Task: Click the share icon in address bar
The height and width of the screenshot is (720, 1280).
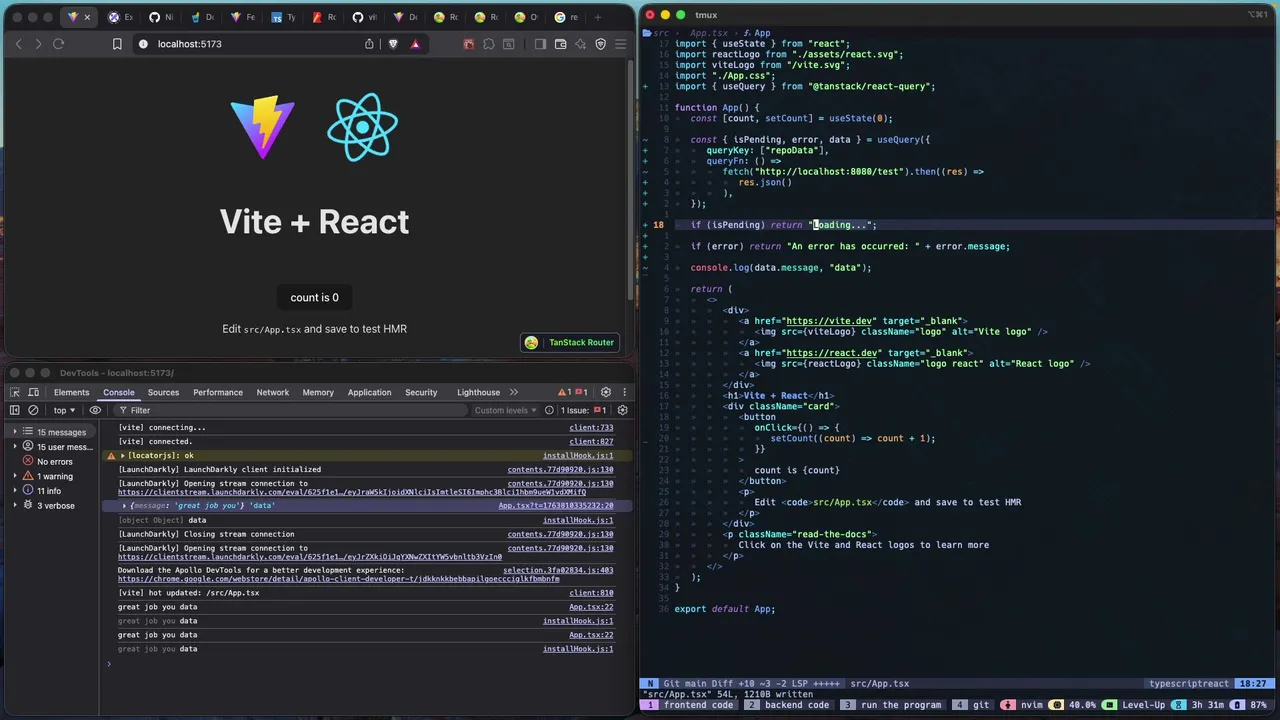Action: click(x=369, y=44)
